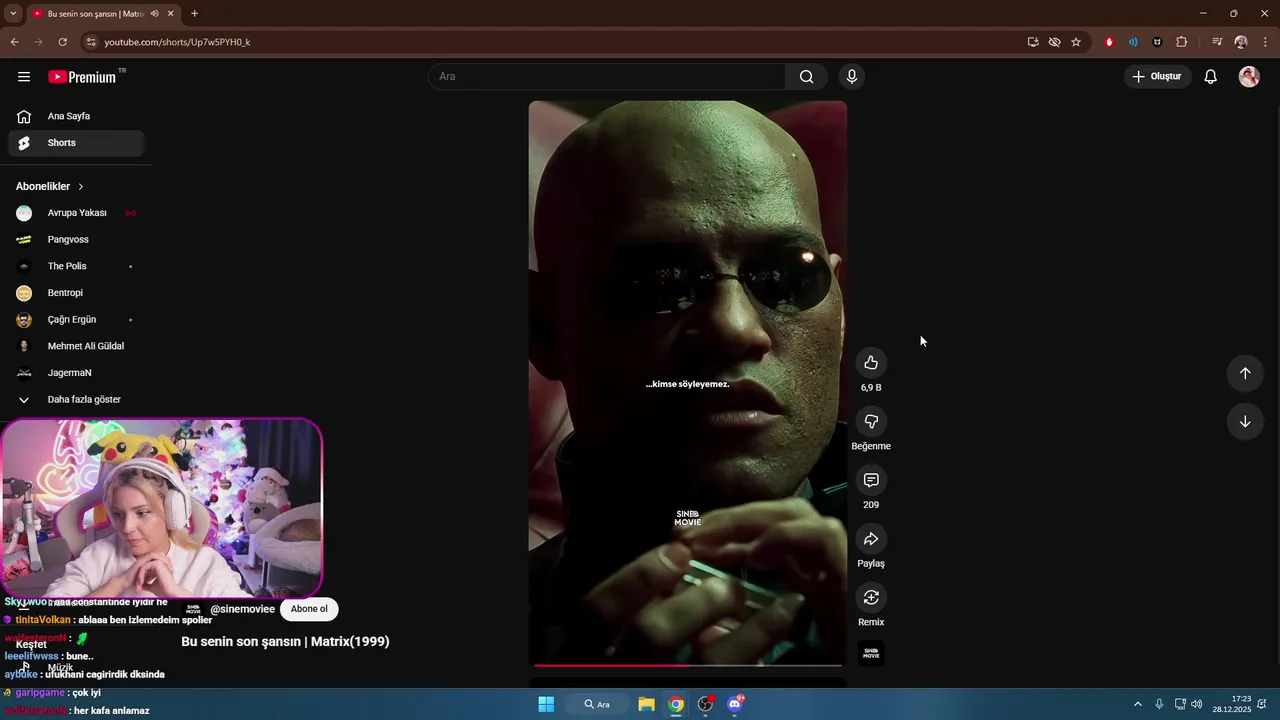The height and width of the screenshot is (720, 1280).
Task: Open The Polis subscription channel
Action: click(x=76, y=266)
